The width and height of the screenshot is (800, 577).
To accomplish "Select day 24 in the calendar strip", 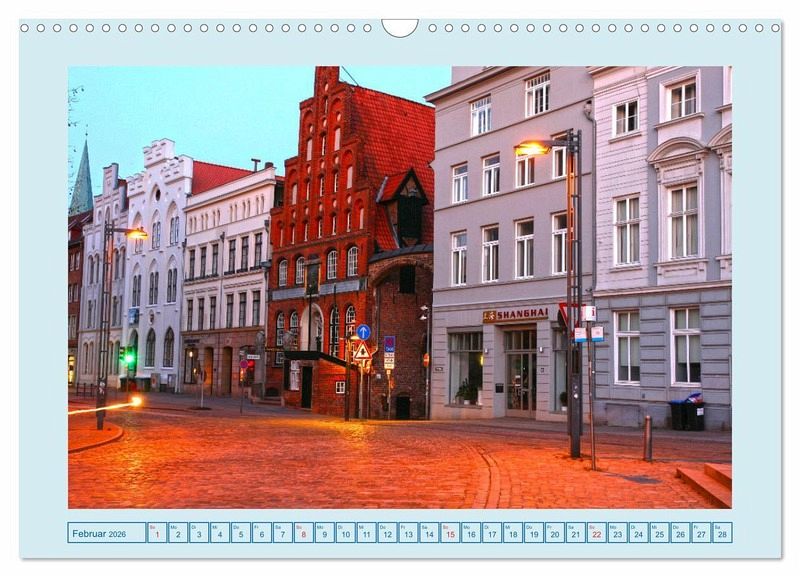I will pyautogui.click(x=638, y=532).
